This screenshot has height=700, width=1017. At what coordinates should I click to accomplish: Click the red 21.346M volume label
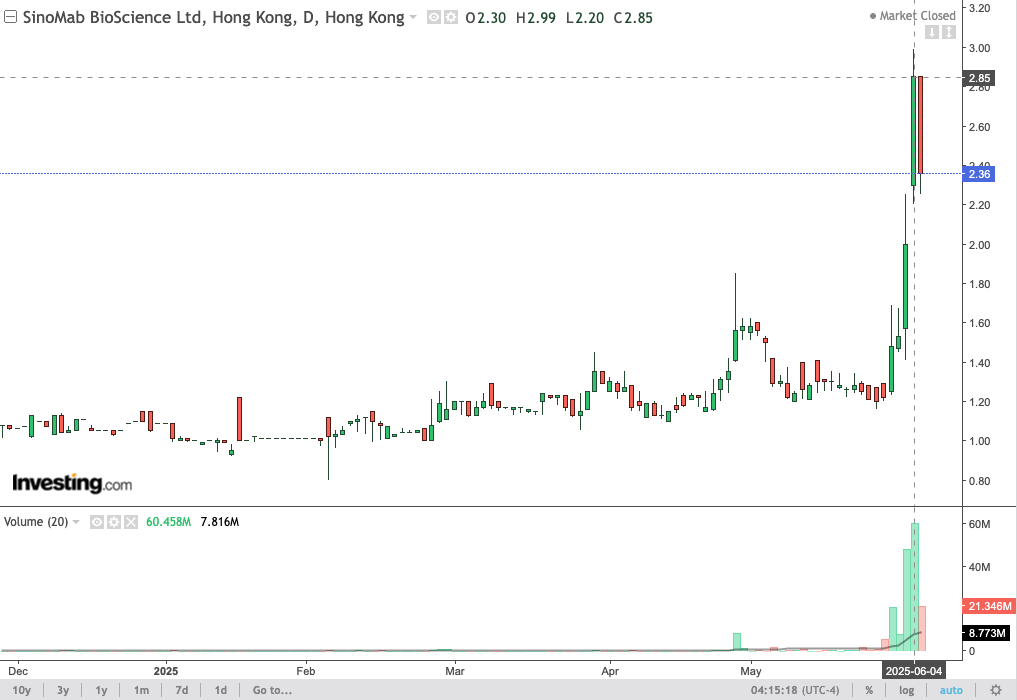click(x=989, y=607)
